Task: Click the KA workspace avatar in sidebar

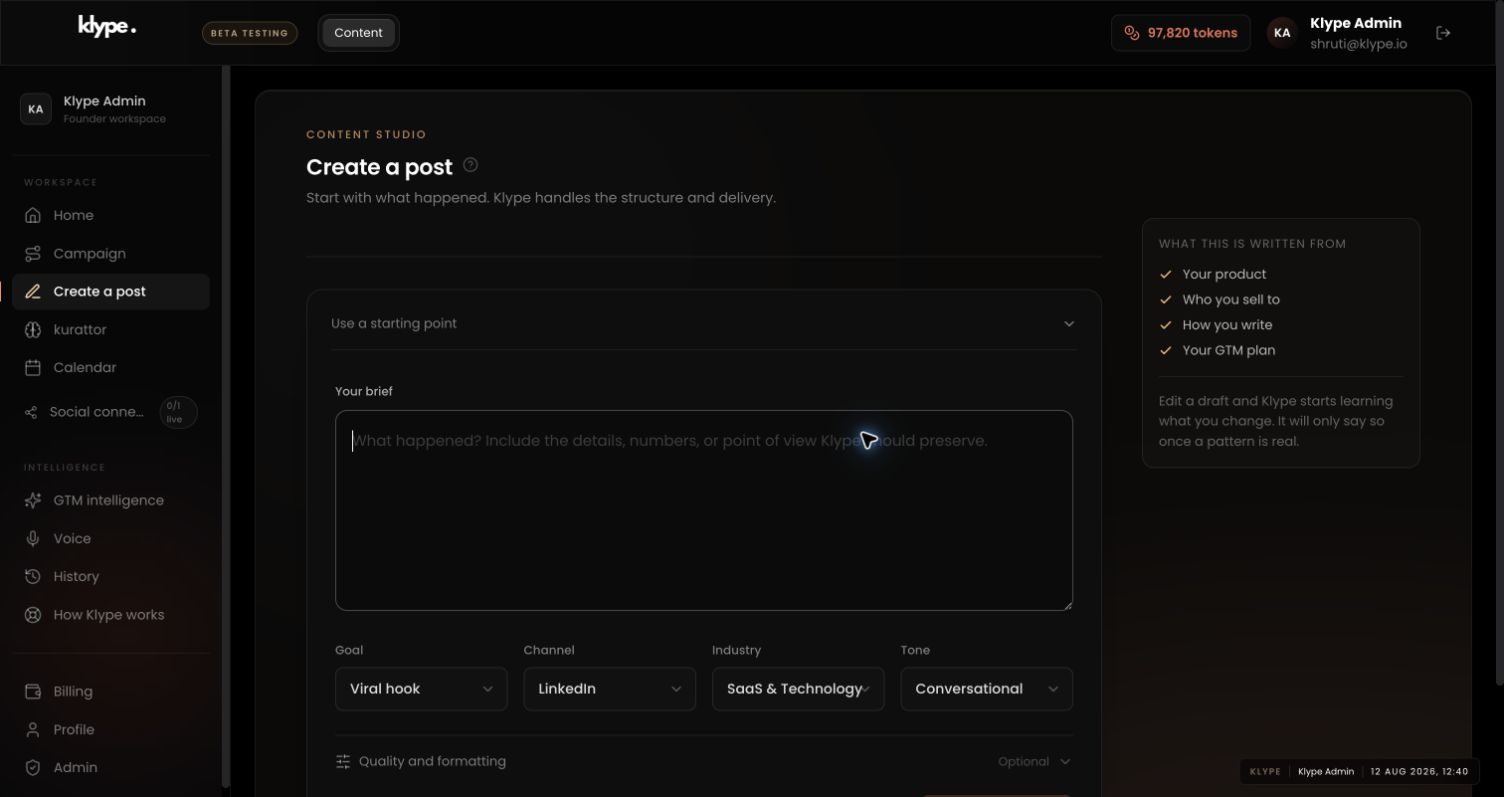Action: (x=36, y=109)
